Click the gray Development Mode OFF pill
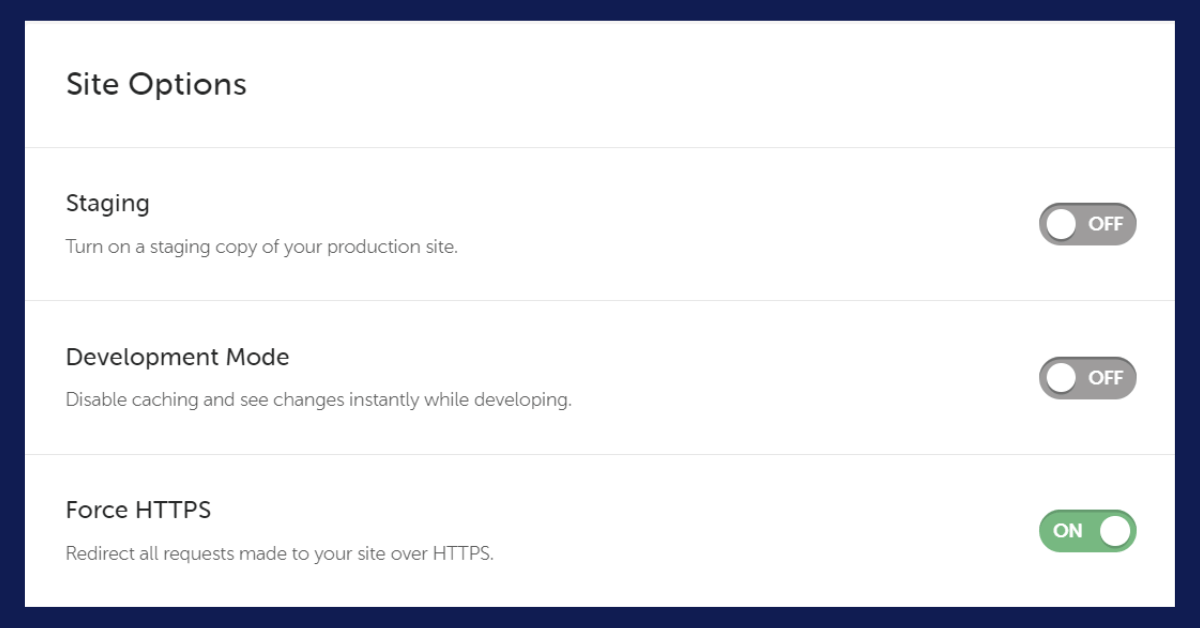 coord(1088,378)
